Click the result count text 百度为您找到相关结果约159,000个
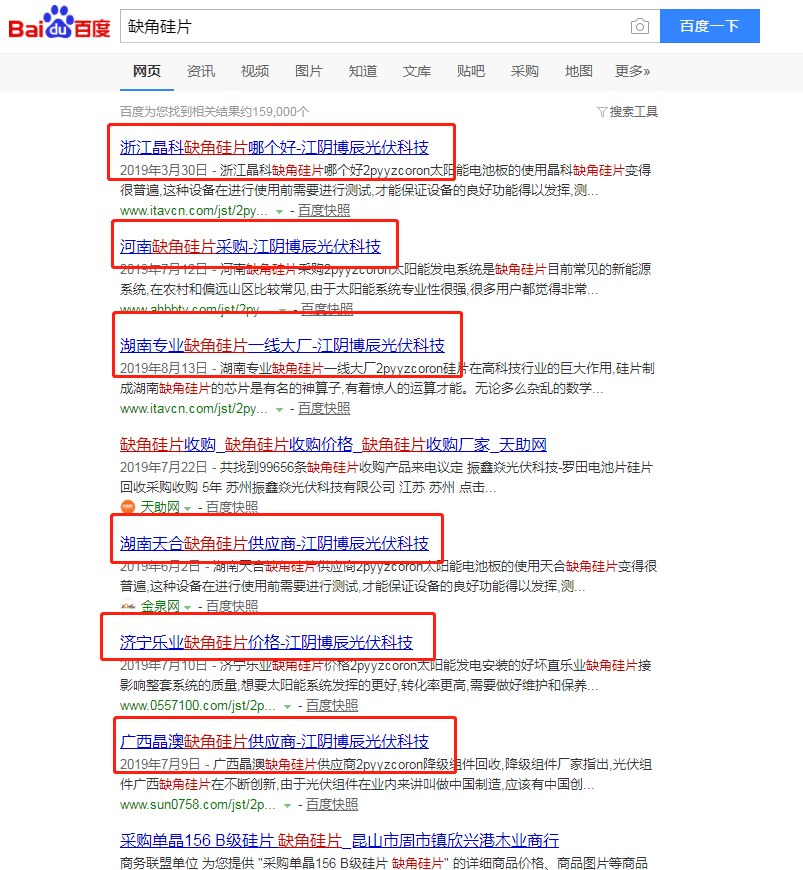Image resolution: width=803 pixels, height=870 pixels. (215, 112)
